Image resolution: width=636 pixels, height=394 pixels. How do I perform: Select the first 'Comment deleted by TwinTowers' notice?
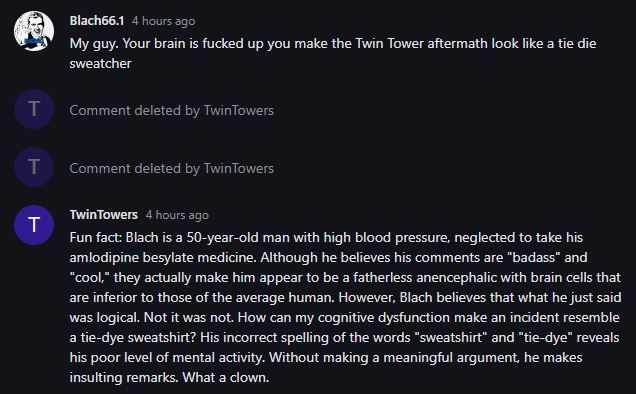[172, 110]
